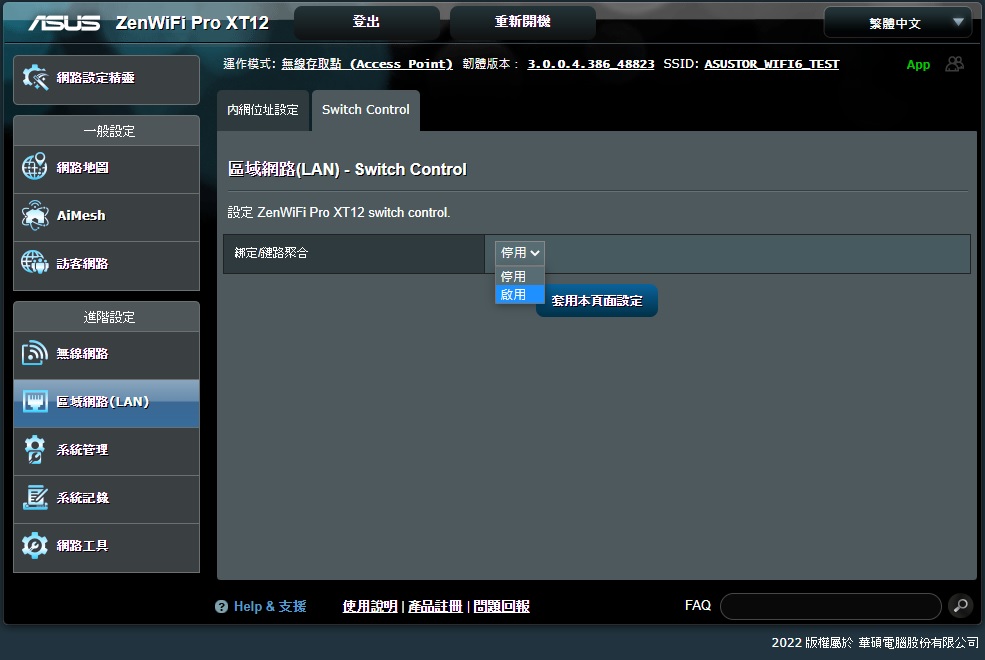Click the FAQ search input field
The image size is (985, 660).
[x=830, y=607]
